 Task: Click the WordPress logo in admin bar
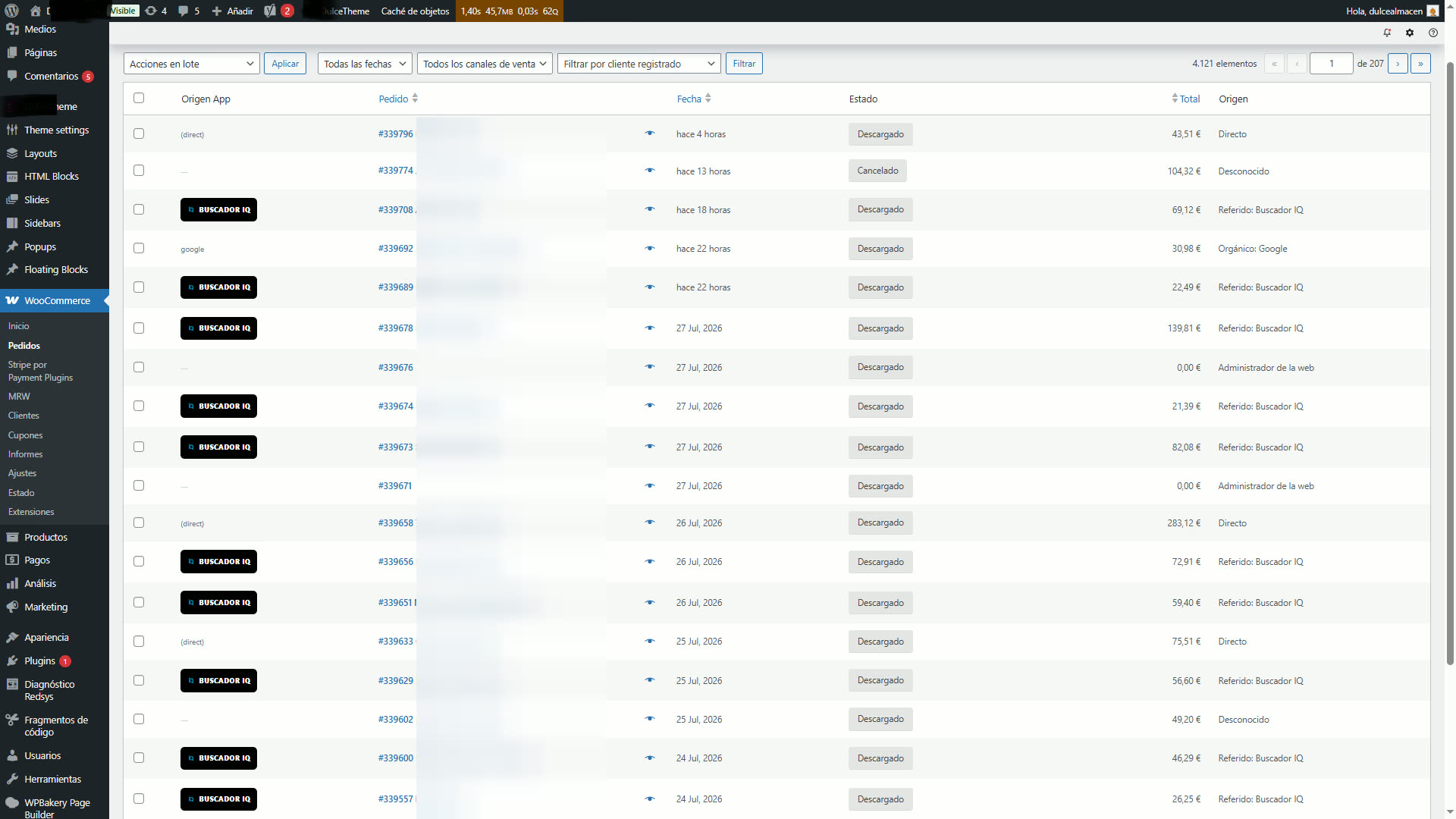11,11
